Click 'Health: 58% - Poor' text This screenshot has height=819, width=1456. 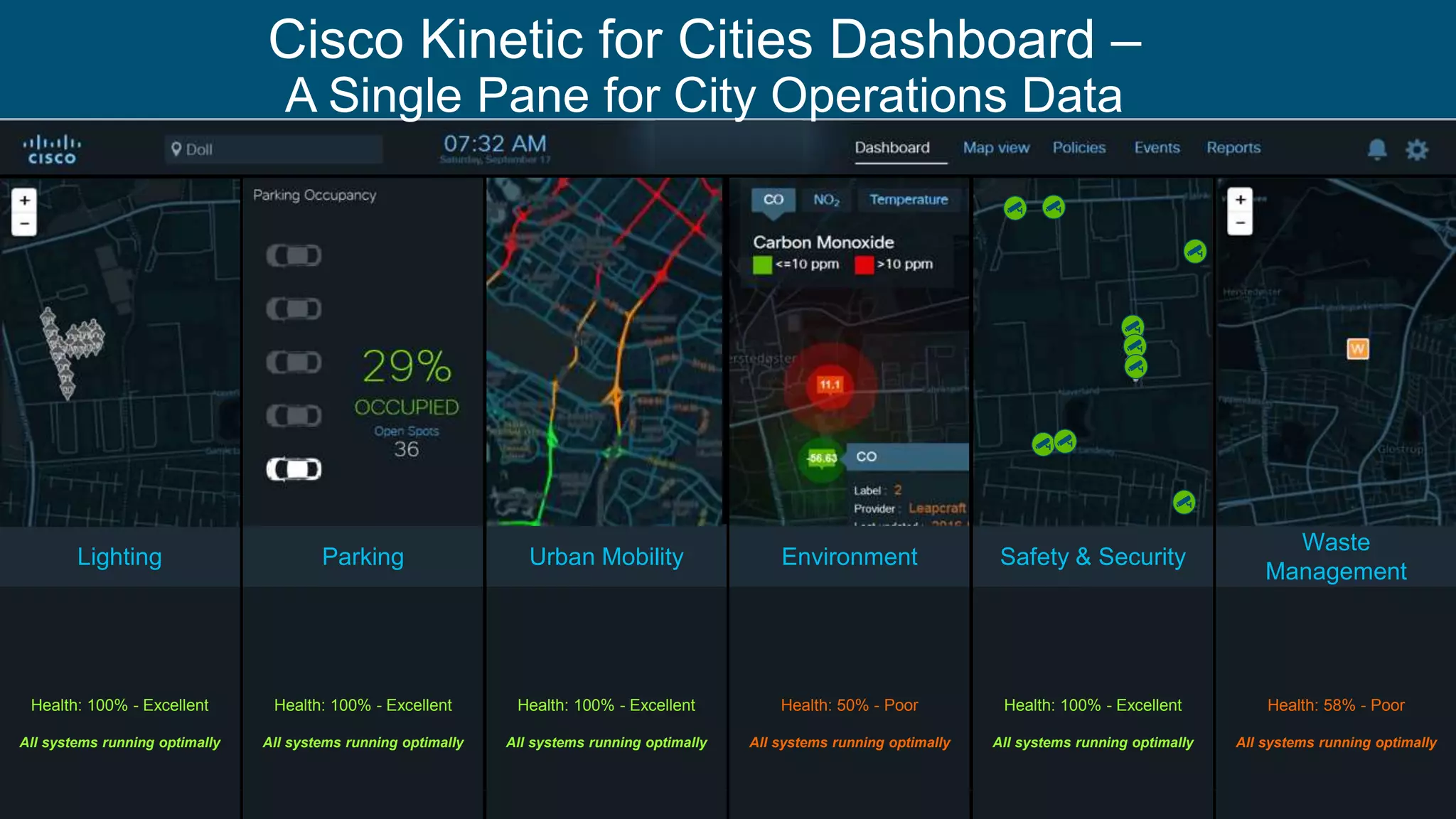[x=1336, y=705]
